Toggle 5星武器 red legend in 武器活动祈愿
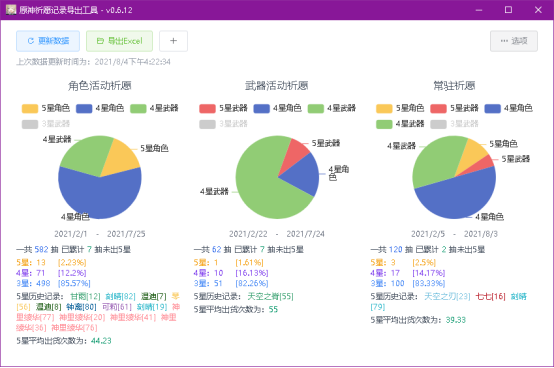Screen dimensions: 554x368 point(223,108)
